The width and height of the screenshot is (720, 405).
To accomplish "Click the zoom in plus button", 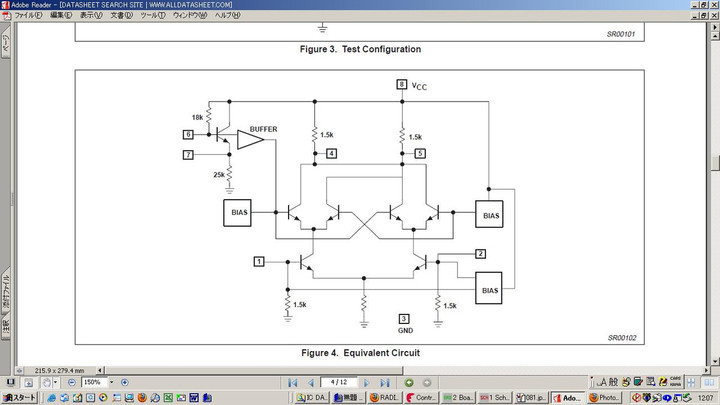I will point(123,383).
